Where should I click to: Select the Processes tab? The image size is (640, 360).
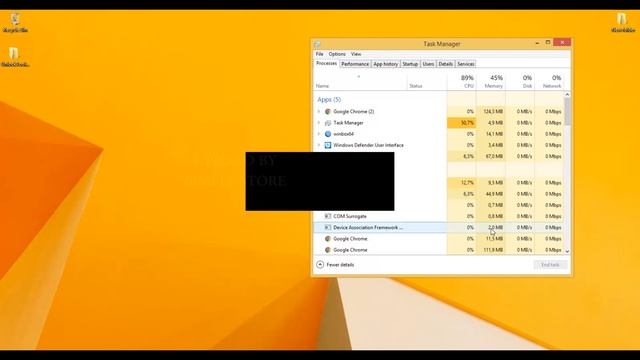(x=327, y=64)
